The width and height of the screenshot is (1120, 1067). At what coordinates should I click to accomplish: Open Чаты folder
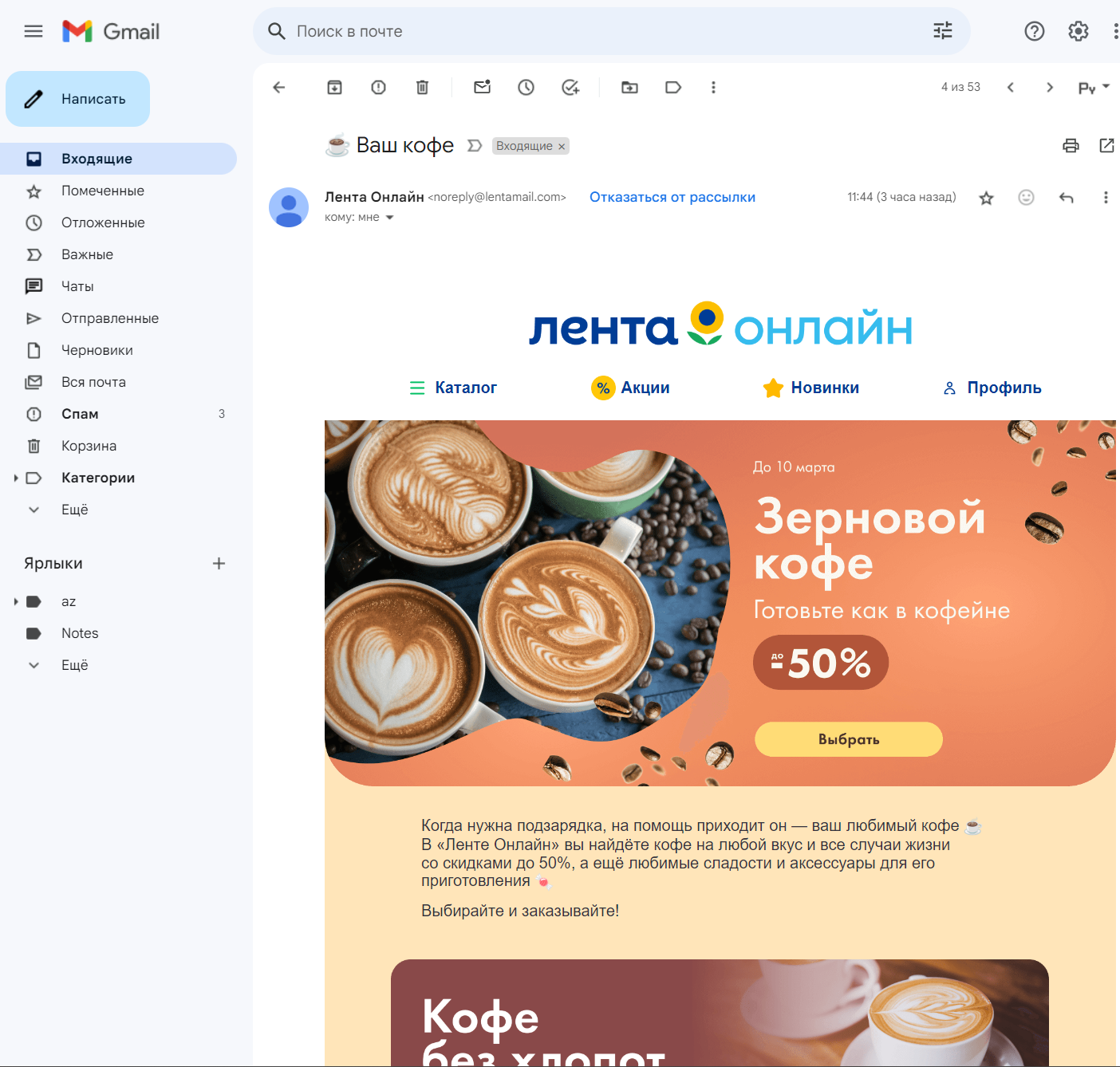118,286
